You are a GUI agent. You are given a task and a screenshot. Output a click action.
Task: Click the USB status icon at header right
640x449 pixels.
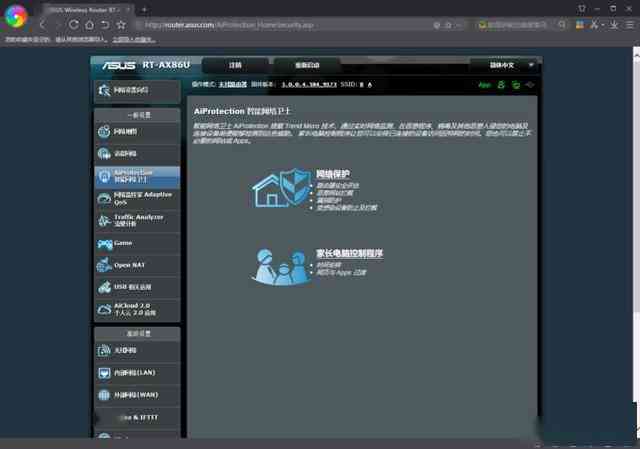point(530,85)
